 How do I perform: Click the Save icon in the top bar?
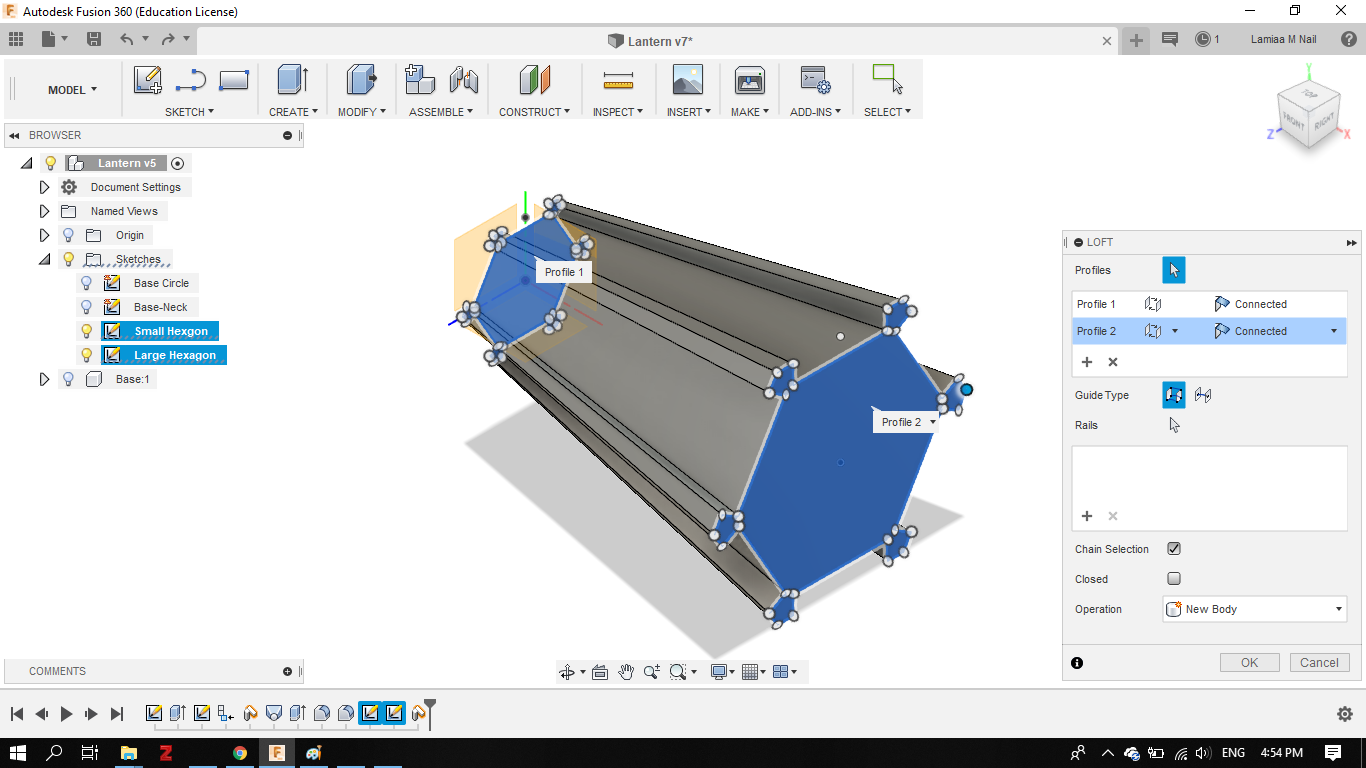(x=94, y=39)
